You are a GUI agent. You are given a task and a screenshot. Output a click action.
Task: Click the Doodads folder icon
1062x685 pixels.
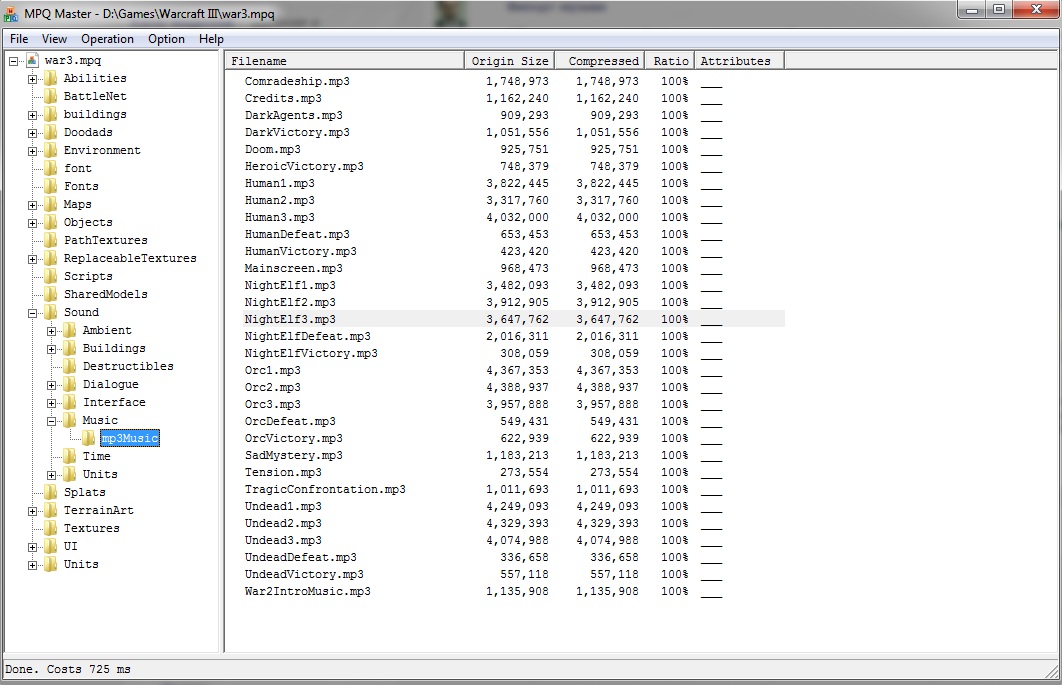point(51,132)
